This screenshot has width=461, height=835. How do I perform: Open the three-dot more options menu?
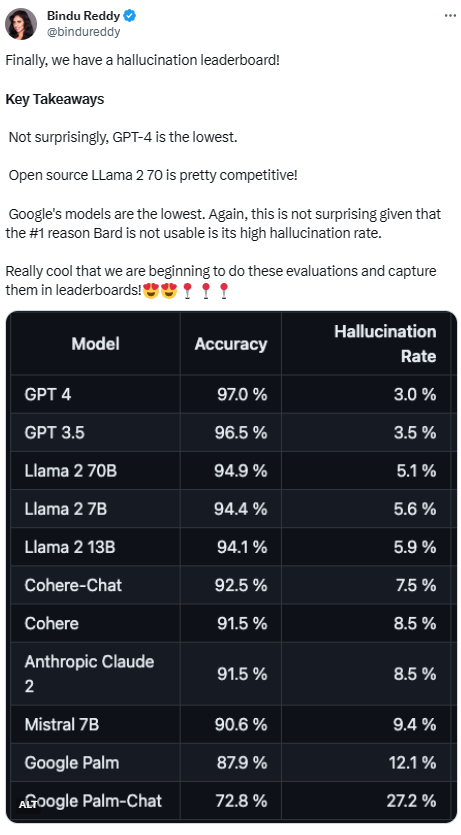click(x=450, y=16)
